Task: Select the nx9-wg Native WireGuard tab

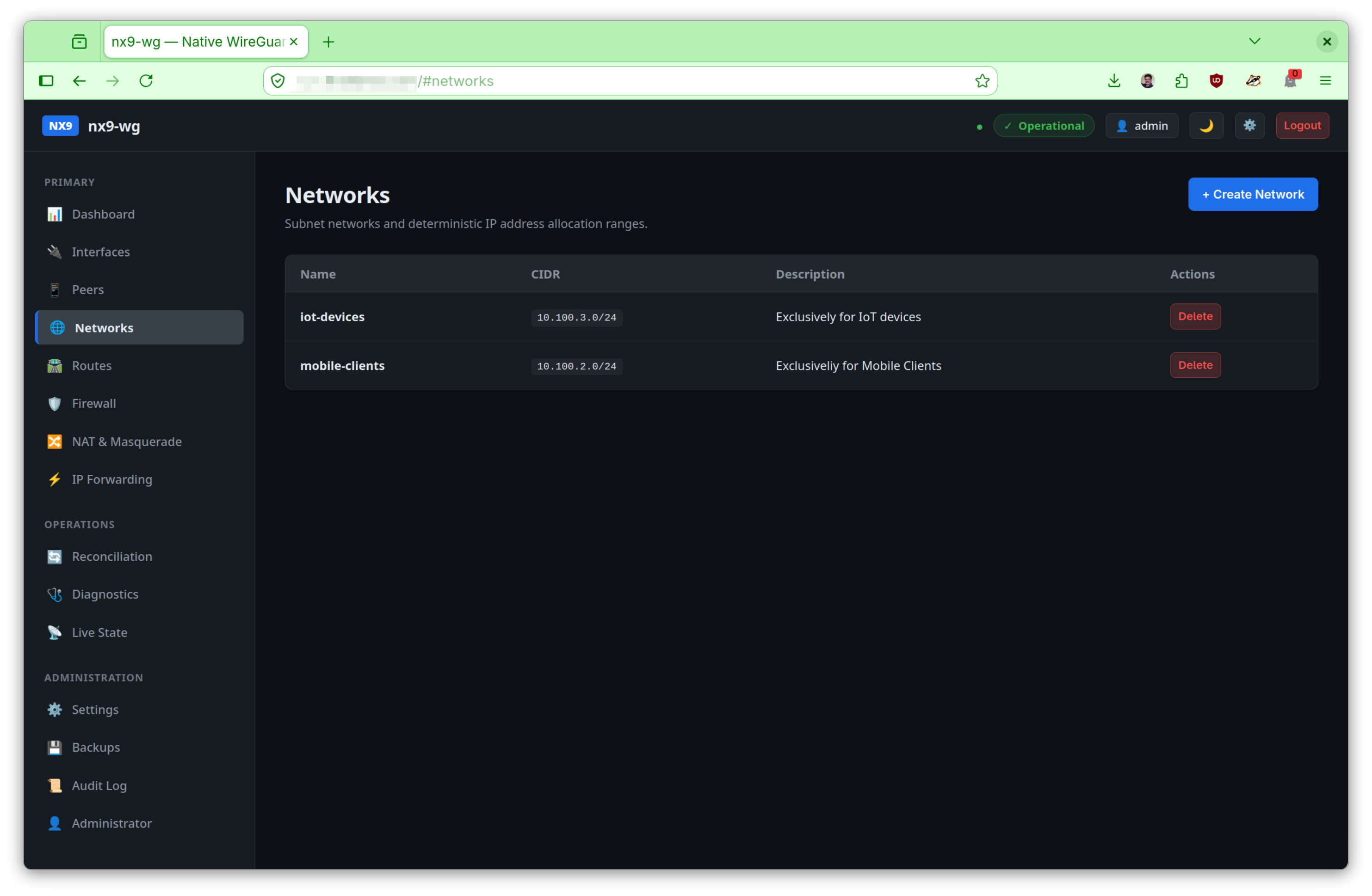Action: [206, 42]
